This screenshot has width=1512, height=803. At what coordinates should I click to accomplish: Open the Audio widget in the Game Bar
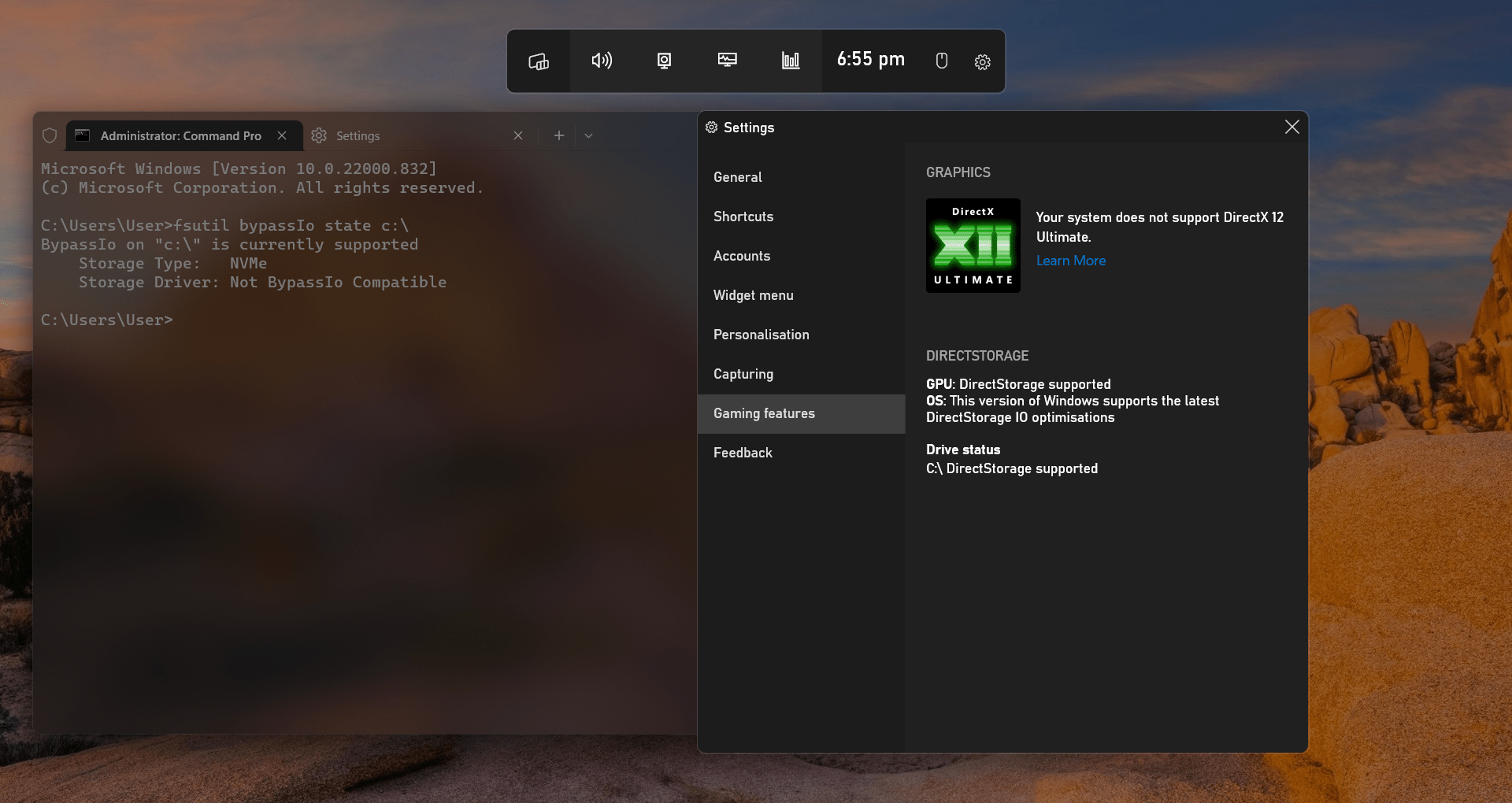pos(602,61)
